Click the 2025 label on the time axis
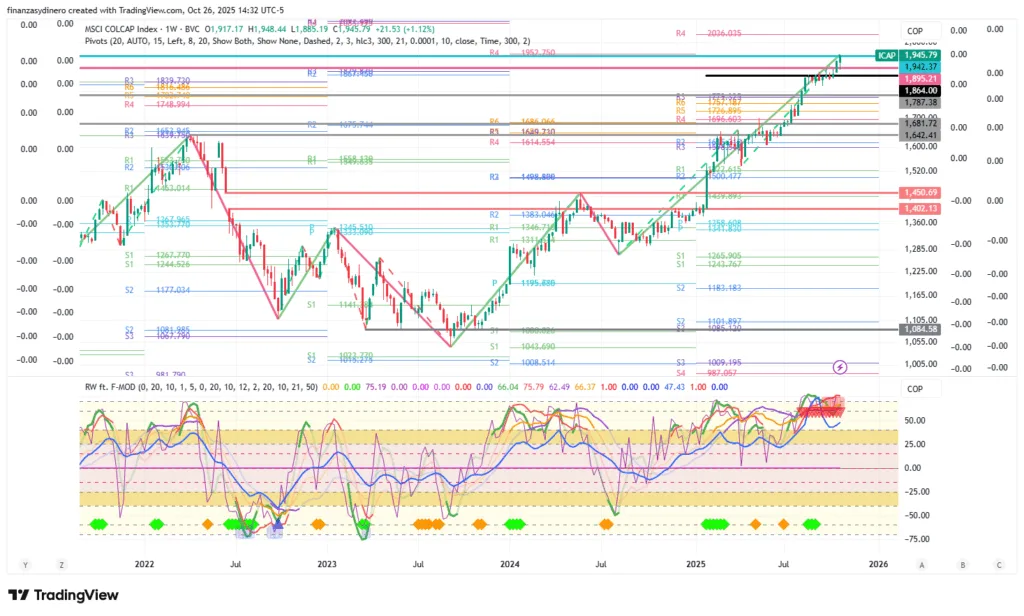Viewport: 1024px width, 616px height. pyautogui.click(x=697, y=564)
